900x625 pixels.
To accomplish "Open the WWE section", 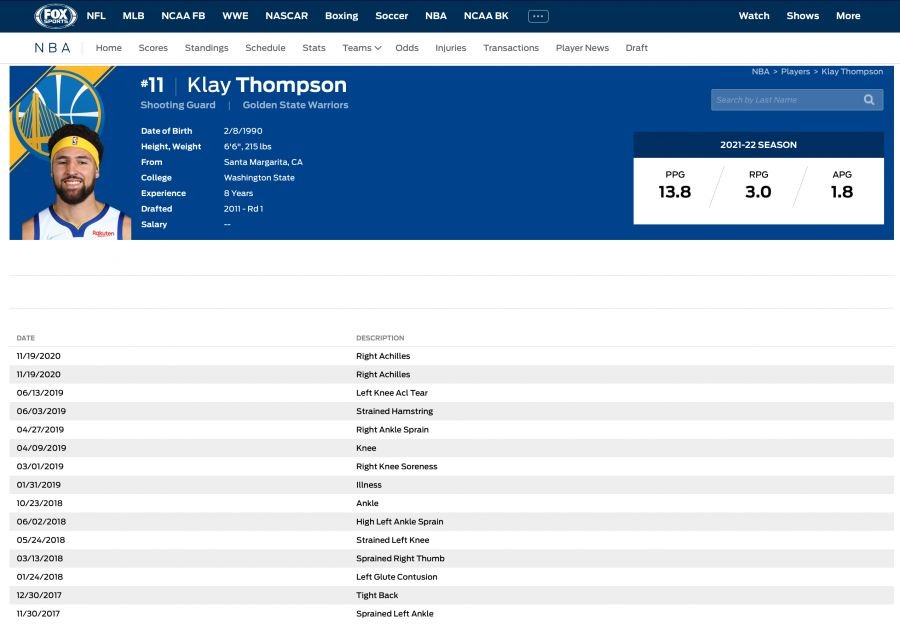I will [x=235, y=16].
